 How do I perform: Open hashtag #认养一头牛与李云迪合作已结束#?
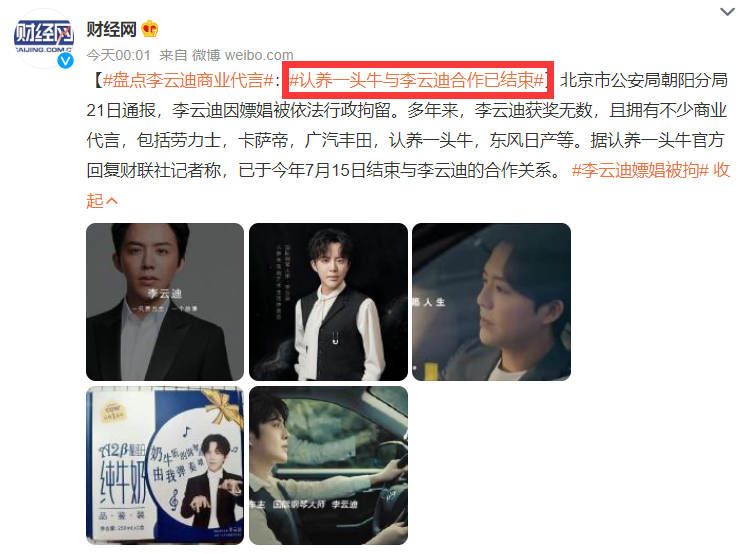pos(417,80)
